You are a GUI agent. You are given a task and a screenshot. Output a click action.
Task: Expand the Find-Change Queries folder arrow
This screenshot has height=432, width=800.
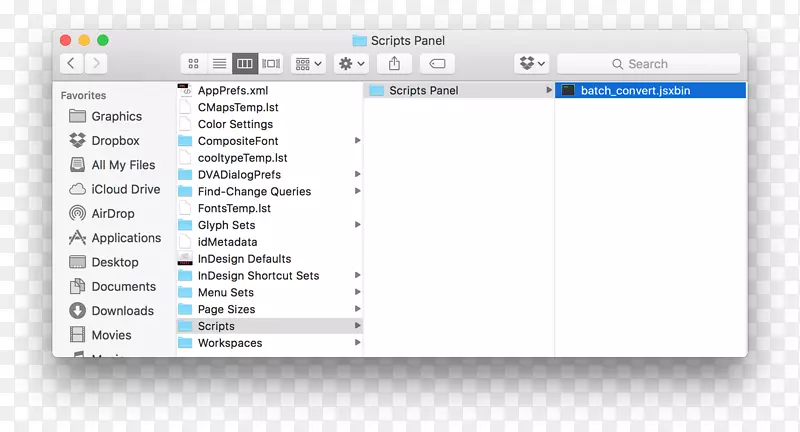click(357, 192)
